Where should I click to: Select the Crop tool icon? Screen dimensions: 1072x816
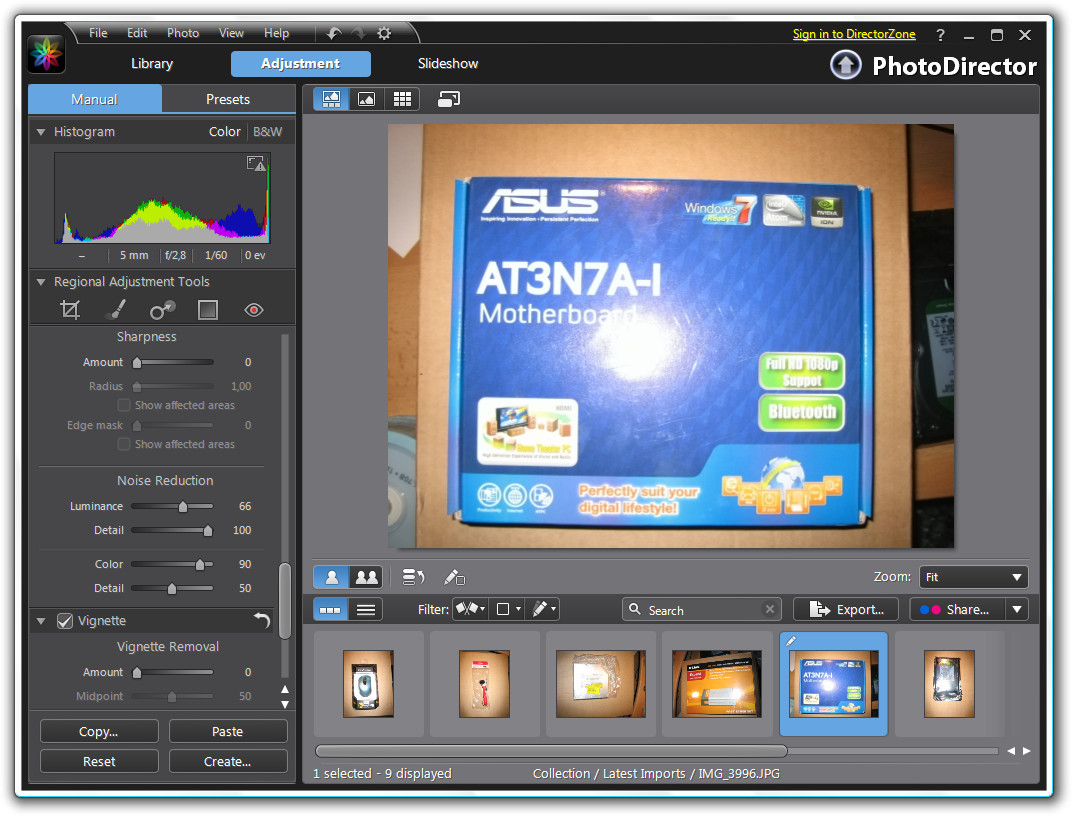point(70,310)
